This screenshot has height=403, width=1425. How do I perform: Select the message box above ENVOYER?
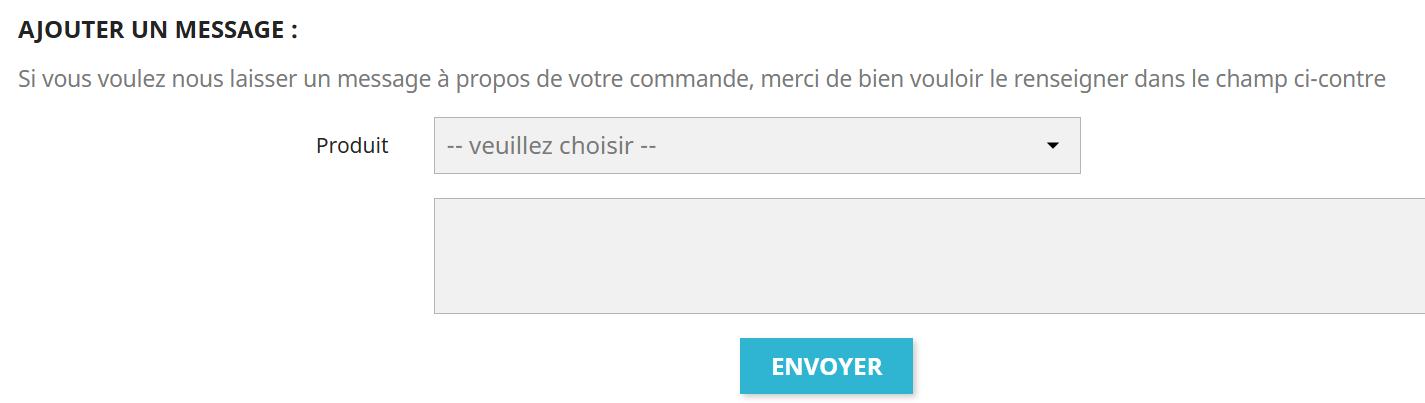(928, 256)
